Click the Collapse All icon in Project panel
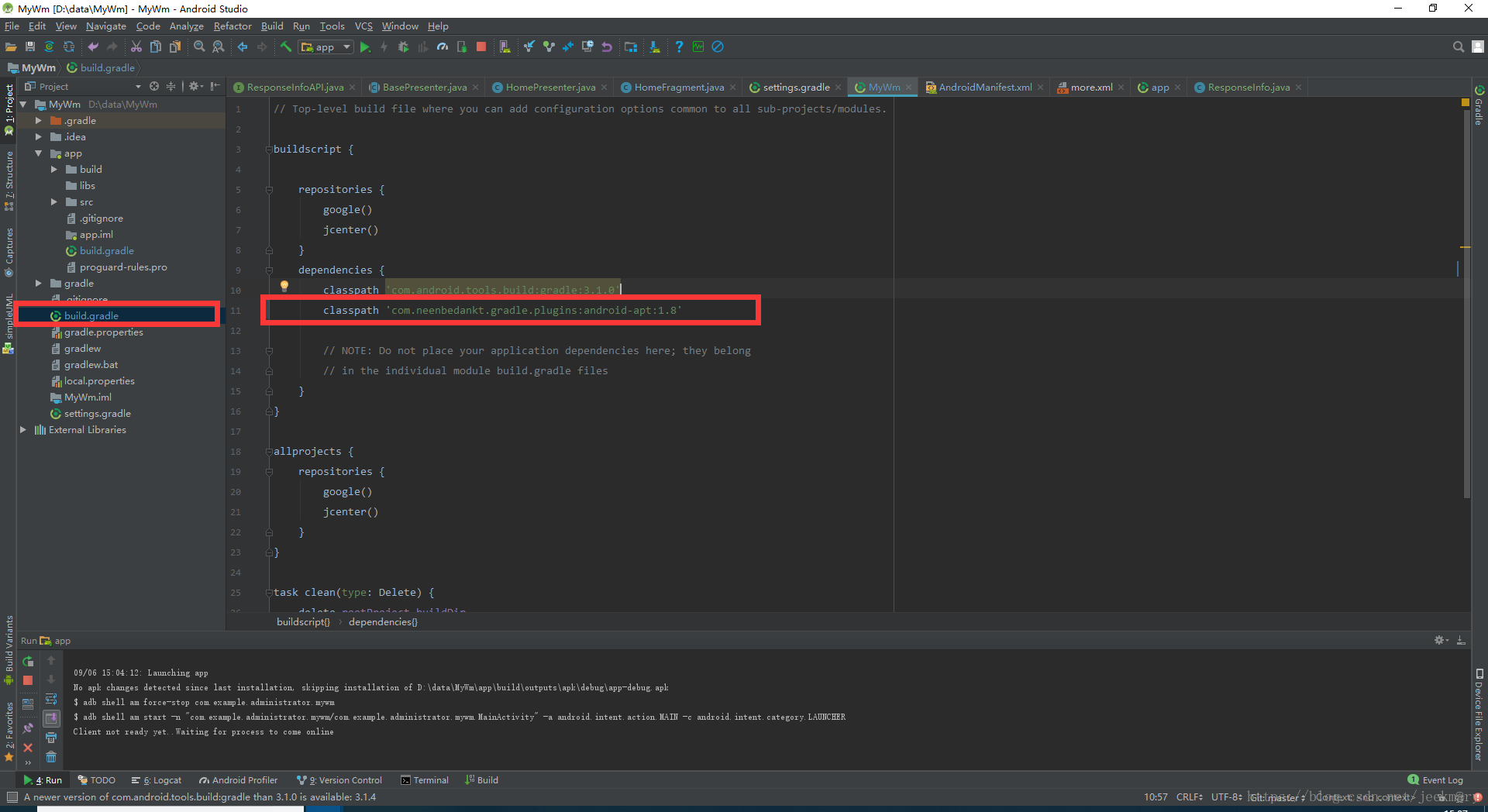This screenshot has height=812, width=1488. [x=171, y=87]
